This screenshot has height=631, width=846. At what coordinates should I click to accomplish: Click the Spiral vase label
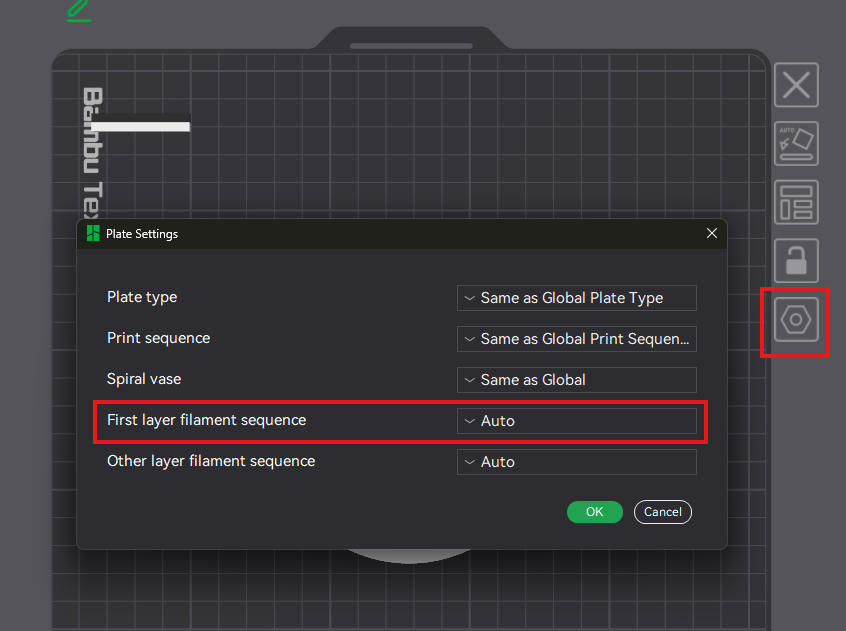pyautogui.click(x=144, y=380)
